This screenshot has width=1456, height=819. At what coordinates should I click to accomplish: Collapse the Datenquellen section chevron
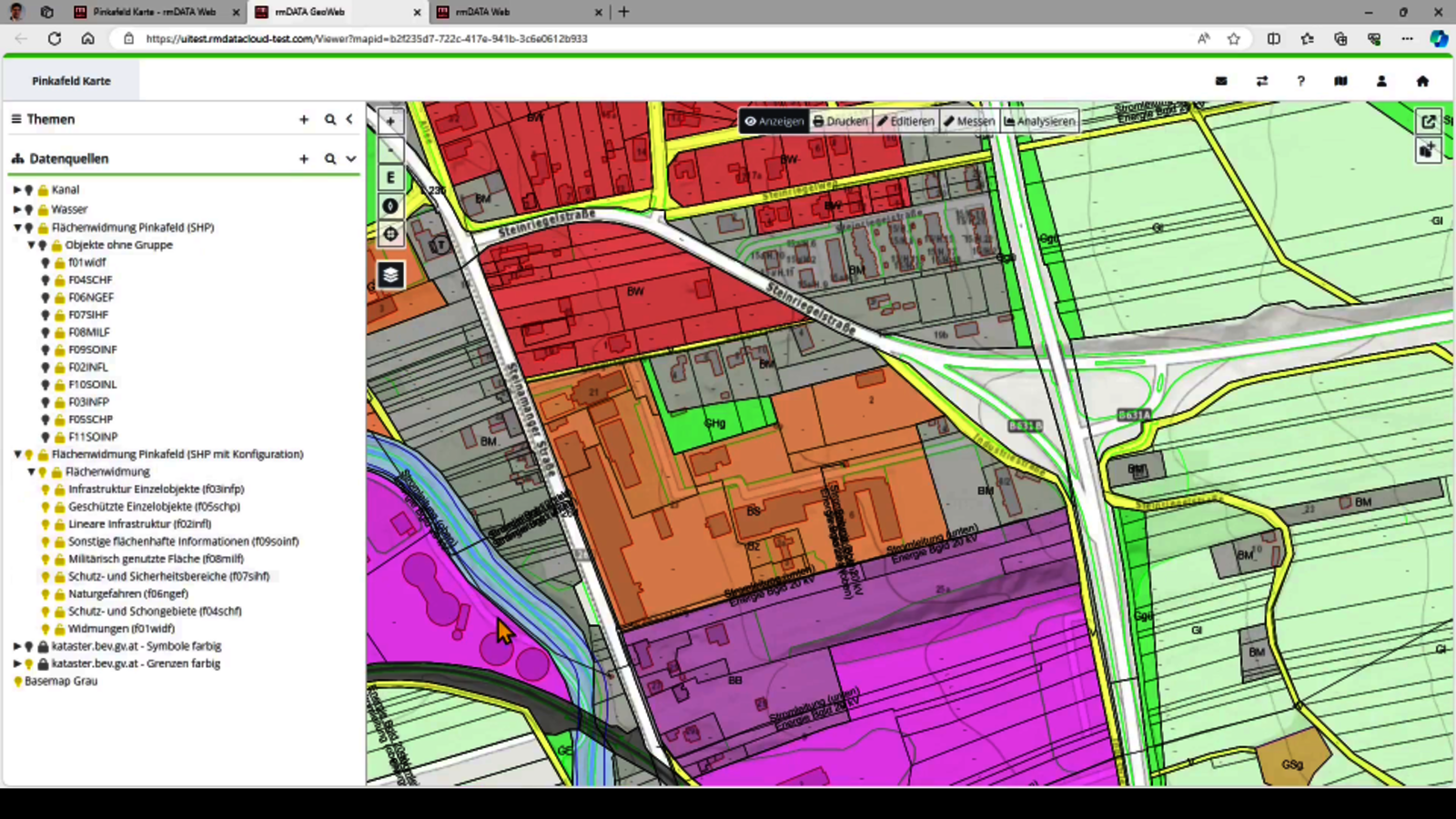tap(350, 158)
